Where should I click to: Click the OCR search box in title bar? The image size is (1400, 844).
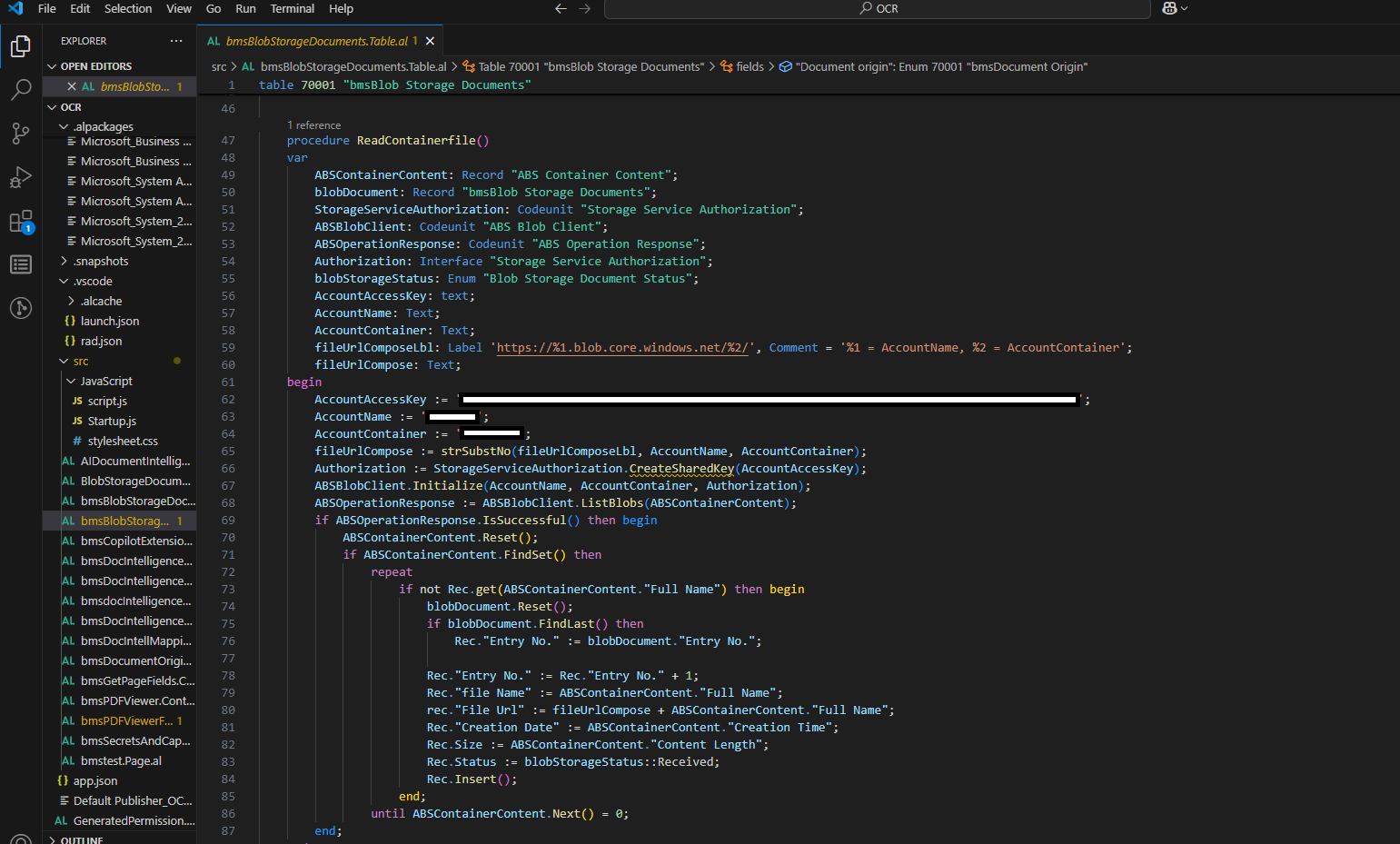[877, 9]
